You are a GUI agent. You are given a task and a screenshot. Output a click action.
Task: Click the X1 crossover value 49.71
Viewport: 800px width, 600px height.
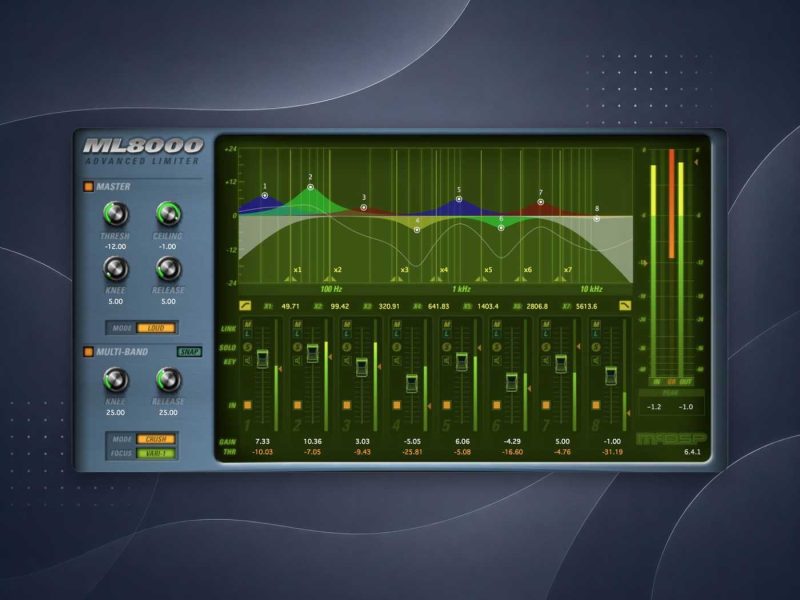tap(290, 306)
